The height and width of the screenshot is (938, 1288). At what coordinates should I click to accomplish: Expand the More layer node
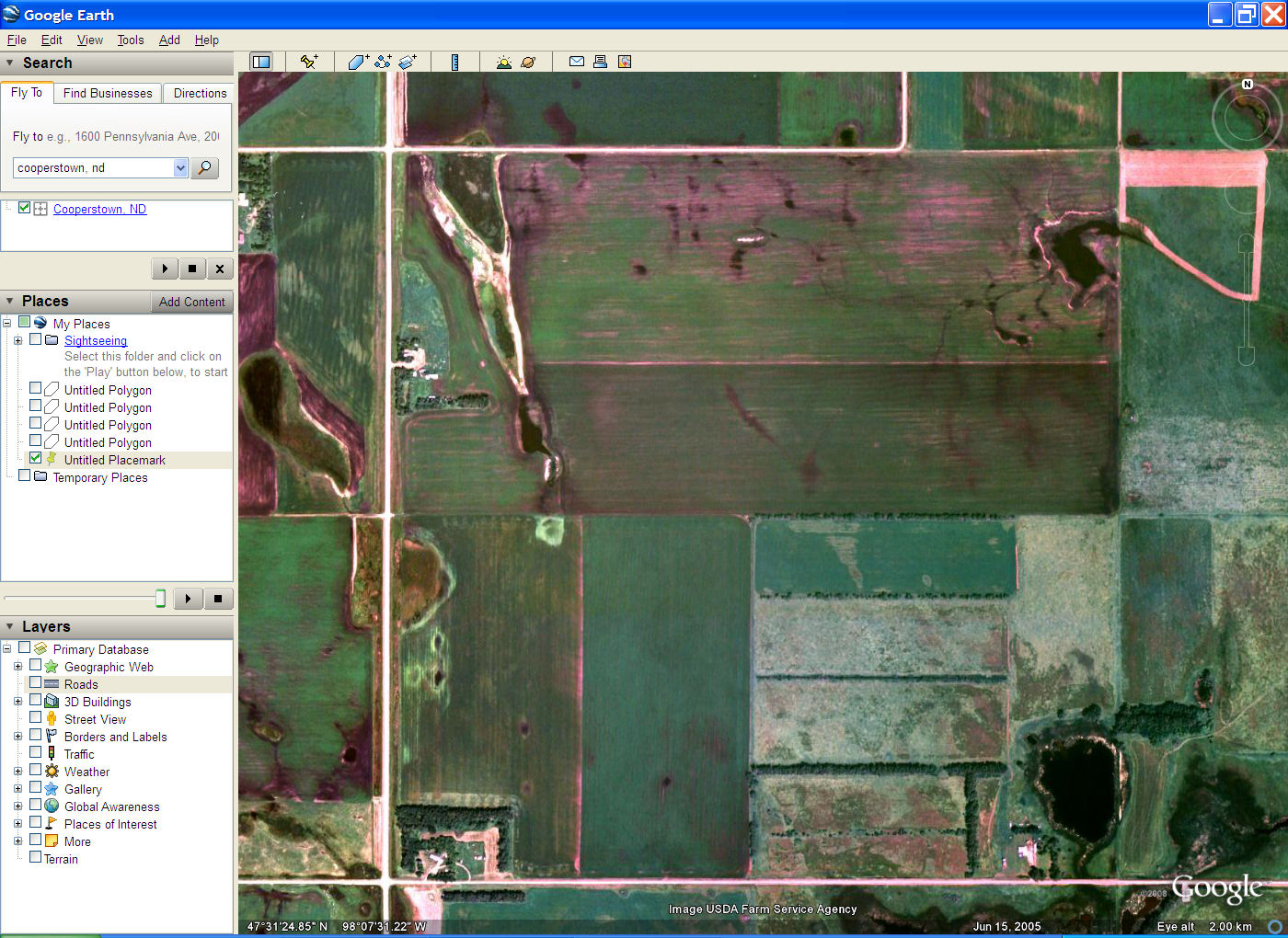click(x=17, y=841)
